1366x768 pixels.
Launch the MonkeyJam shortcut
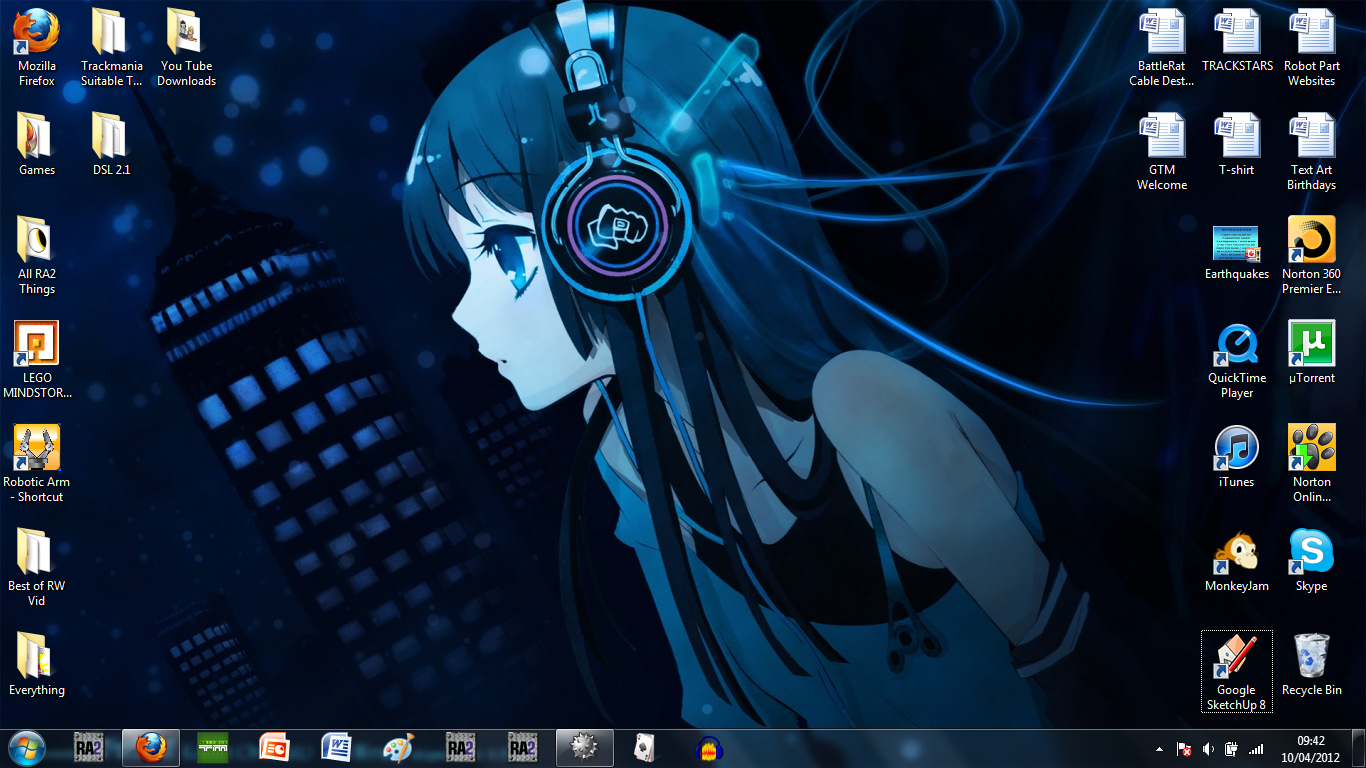click(x=1237, y=560)
